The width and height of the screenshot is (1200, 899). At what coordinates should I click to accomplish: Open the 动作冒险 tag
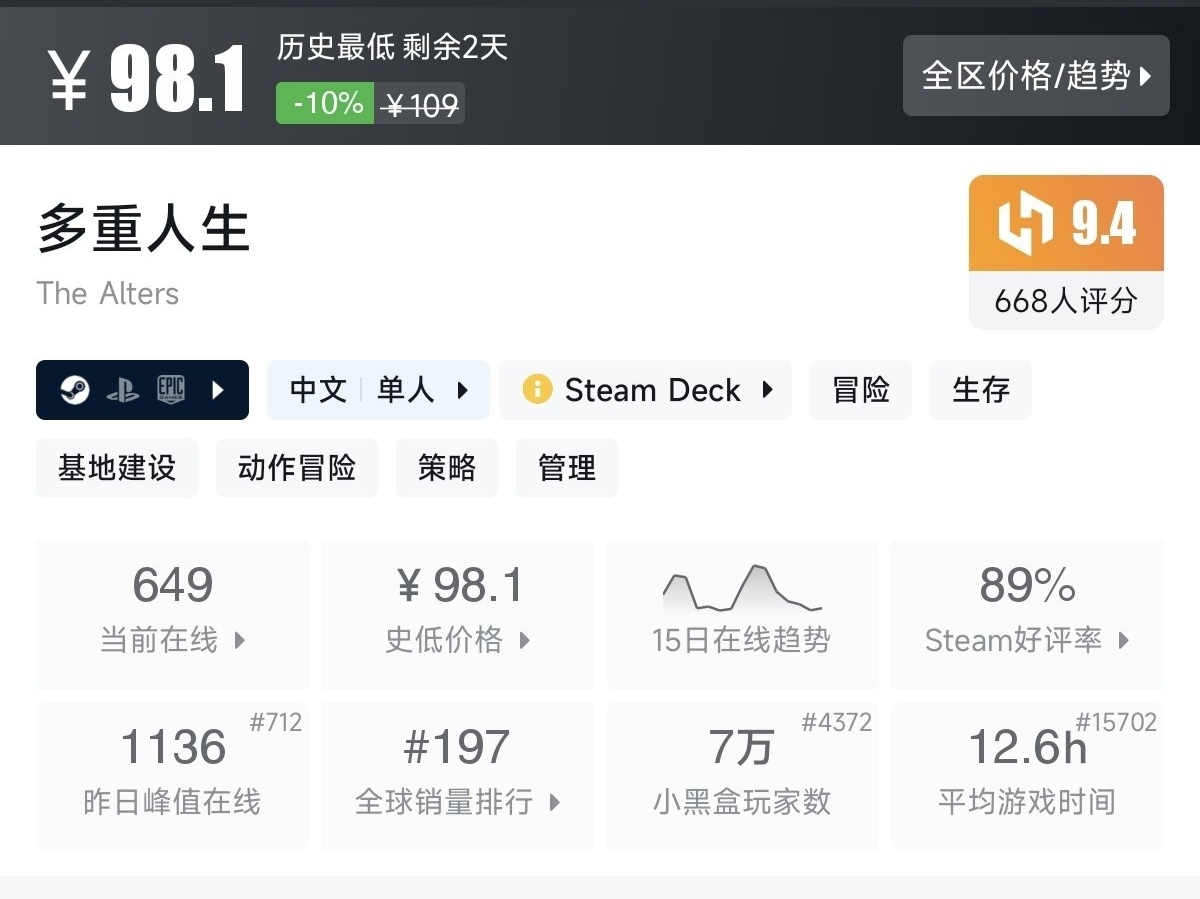tap(297, 468)
